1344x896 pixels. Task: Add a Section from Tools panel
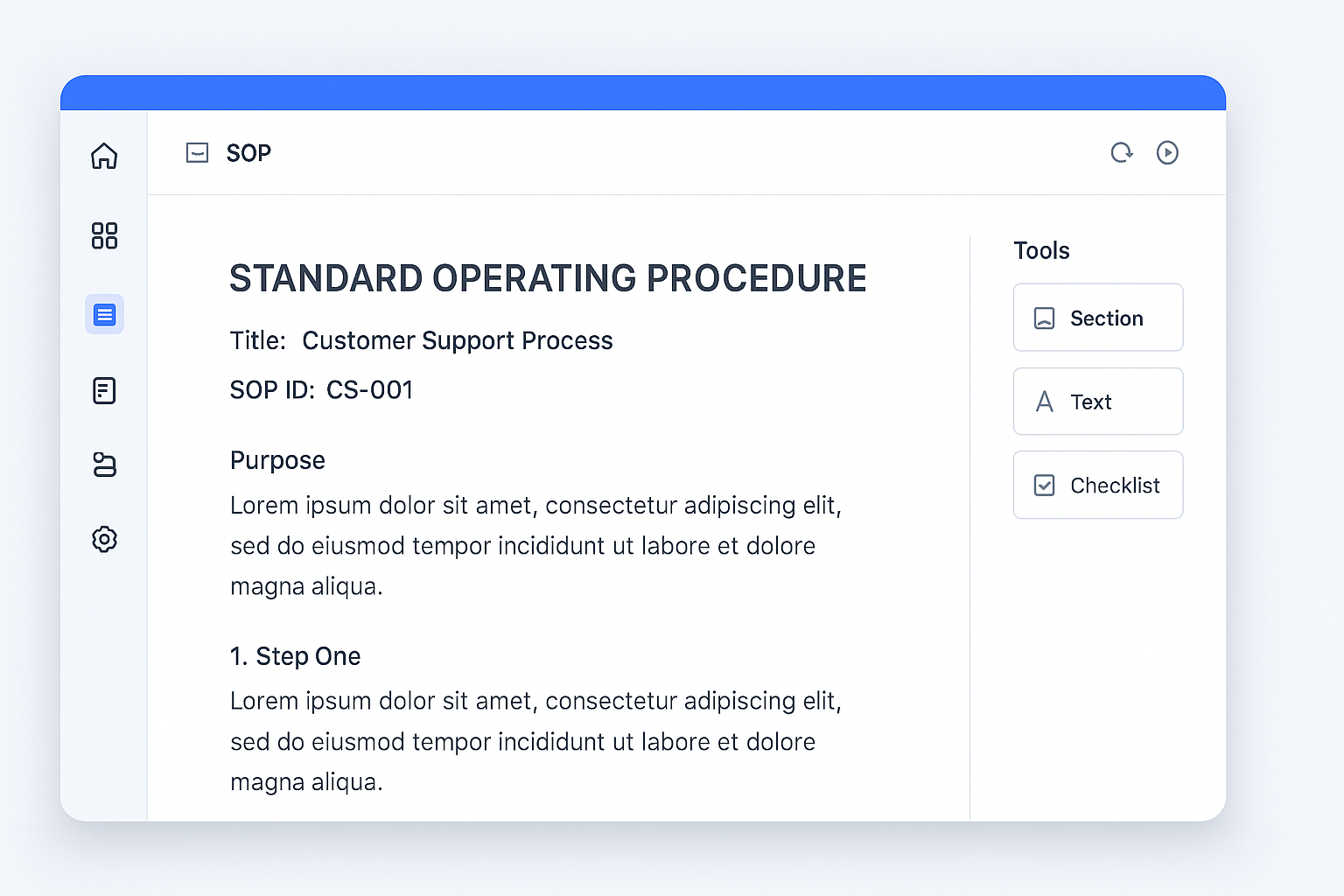tap(1098, 318)
